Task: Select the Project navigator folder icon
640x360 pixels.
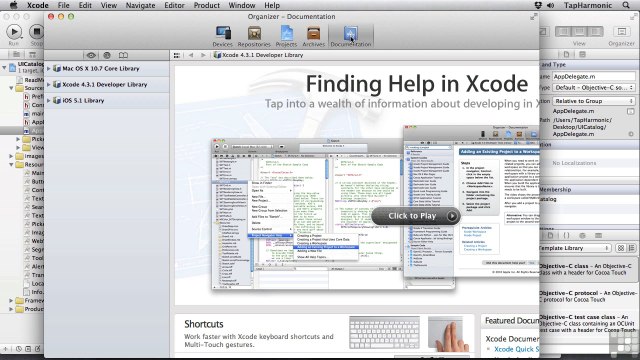Action: tap(16, 54)
